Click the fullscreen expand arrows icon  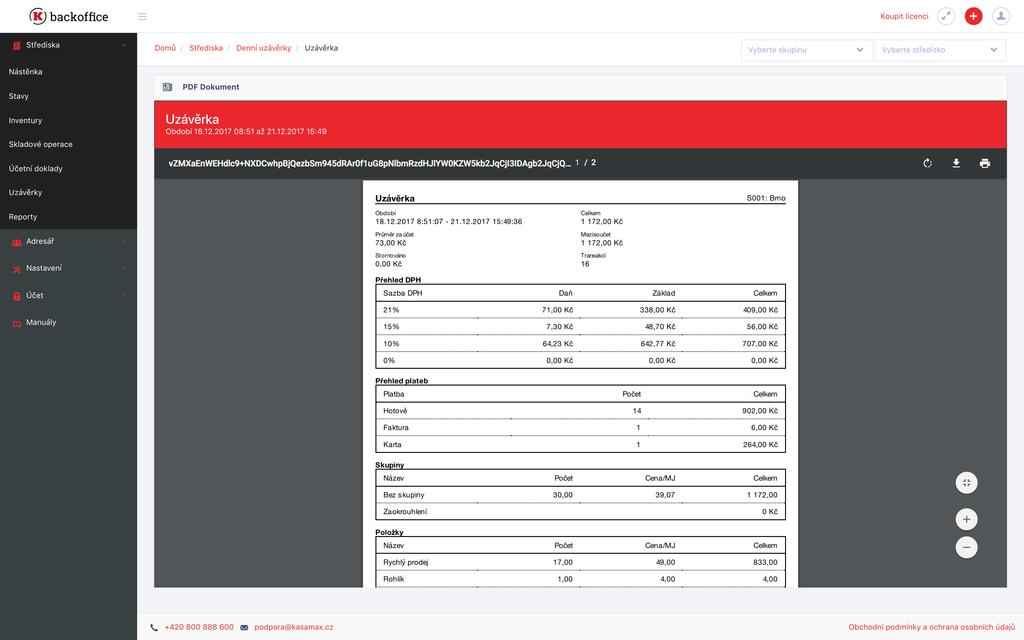pyautogui.click(x=946, y=16)
